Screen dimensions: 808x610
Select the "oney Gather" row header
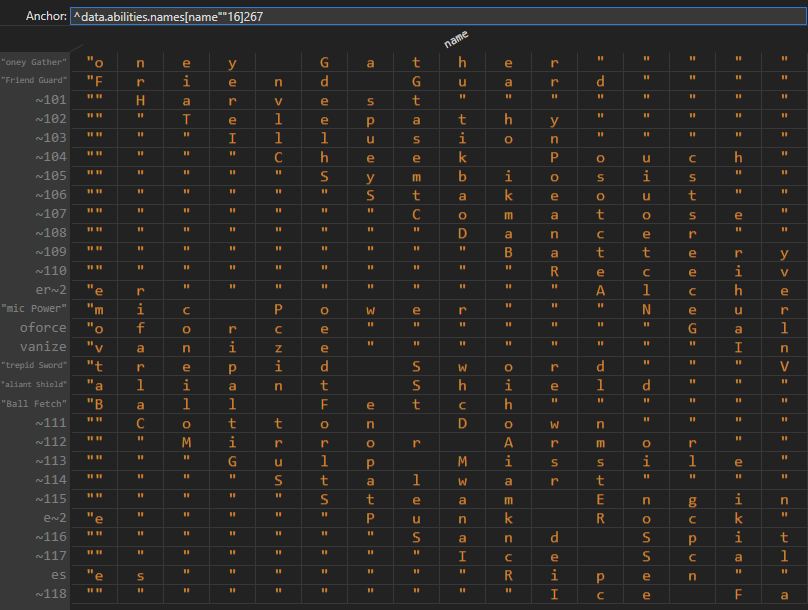point(35,62)
